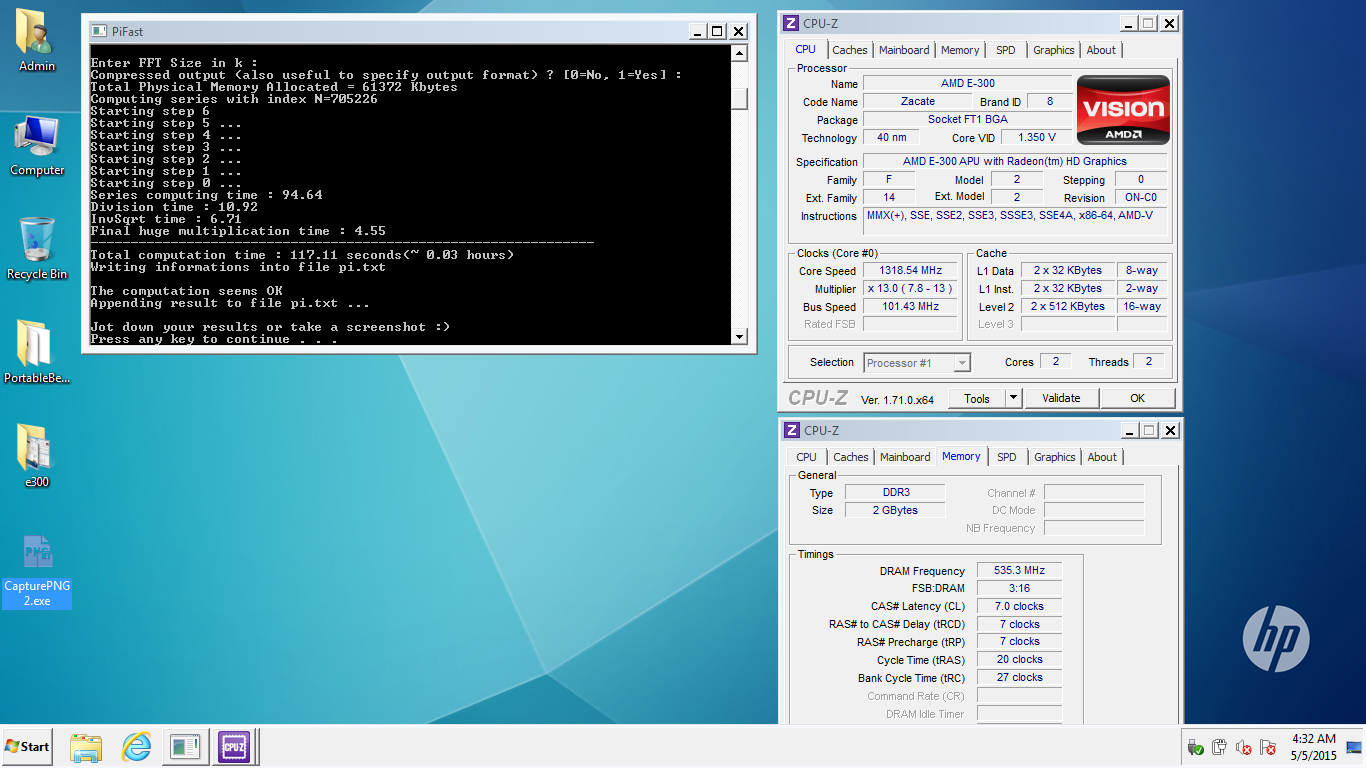
Task: Open the Processor #1 selection dropdown
Action: 917,363
